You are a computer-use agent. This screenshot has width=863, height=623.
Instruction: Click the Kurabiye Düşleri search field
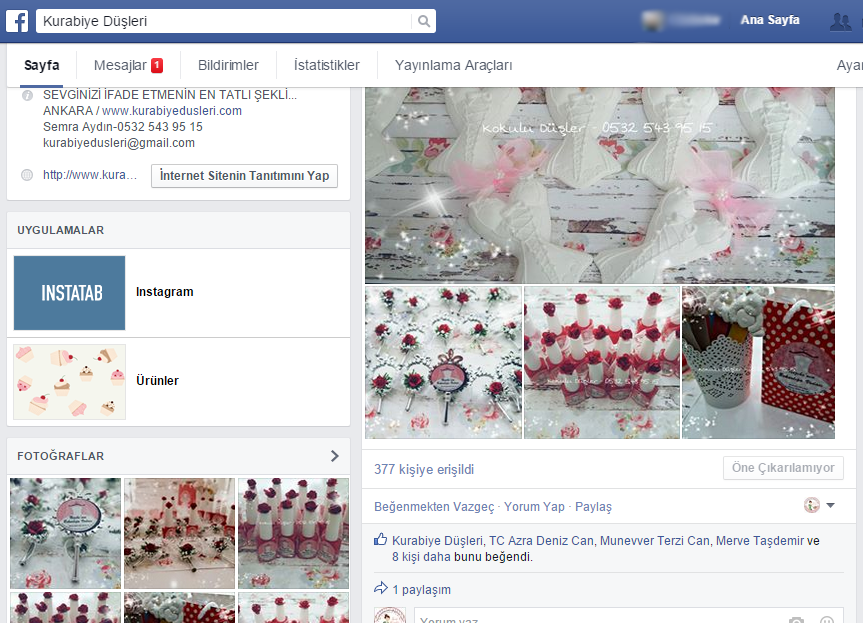click(x=223, y=21)
